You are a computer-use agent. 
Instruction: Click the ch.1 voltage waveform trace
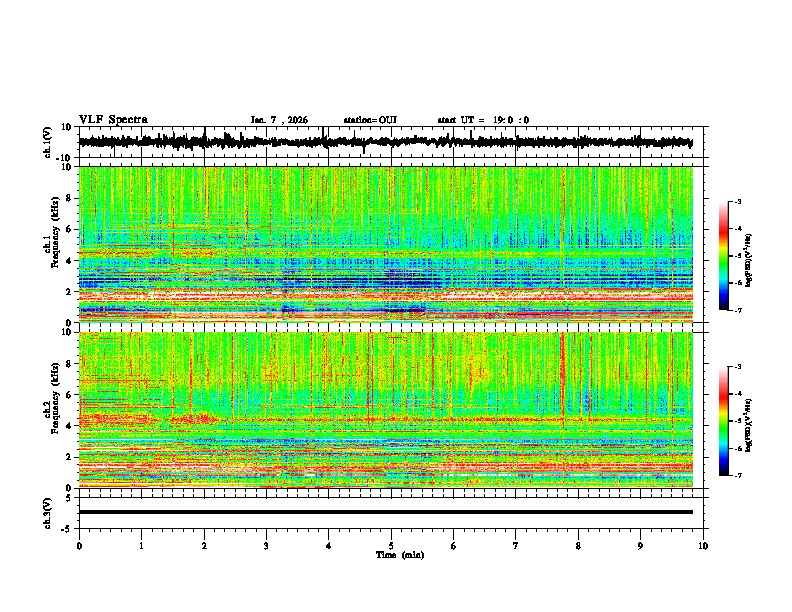385,142
